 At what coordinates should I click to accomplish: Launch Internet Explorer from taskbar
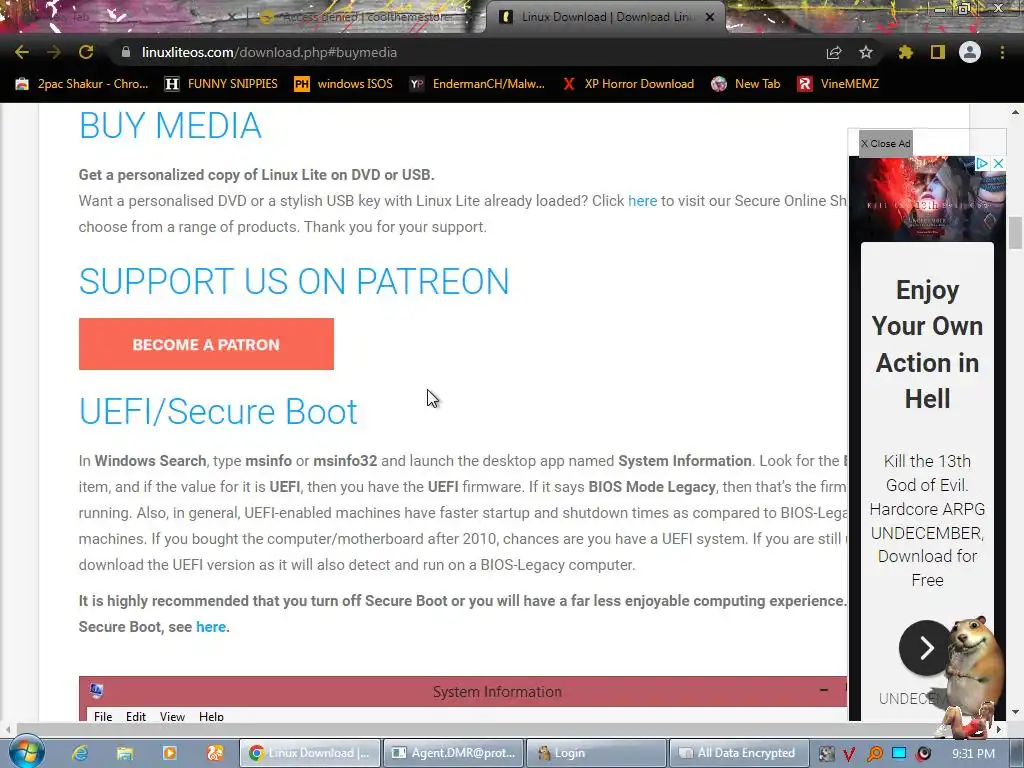click(x=80, y=753)
